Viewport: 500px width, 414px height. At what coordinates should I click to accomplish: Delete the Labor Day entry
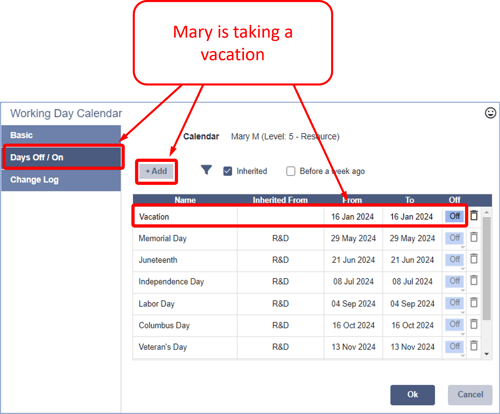474,302
